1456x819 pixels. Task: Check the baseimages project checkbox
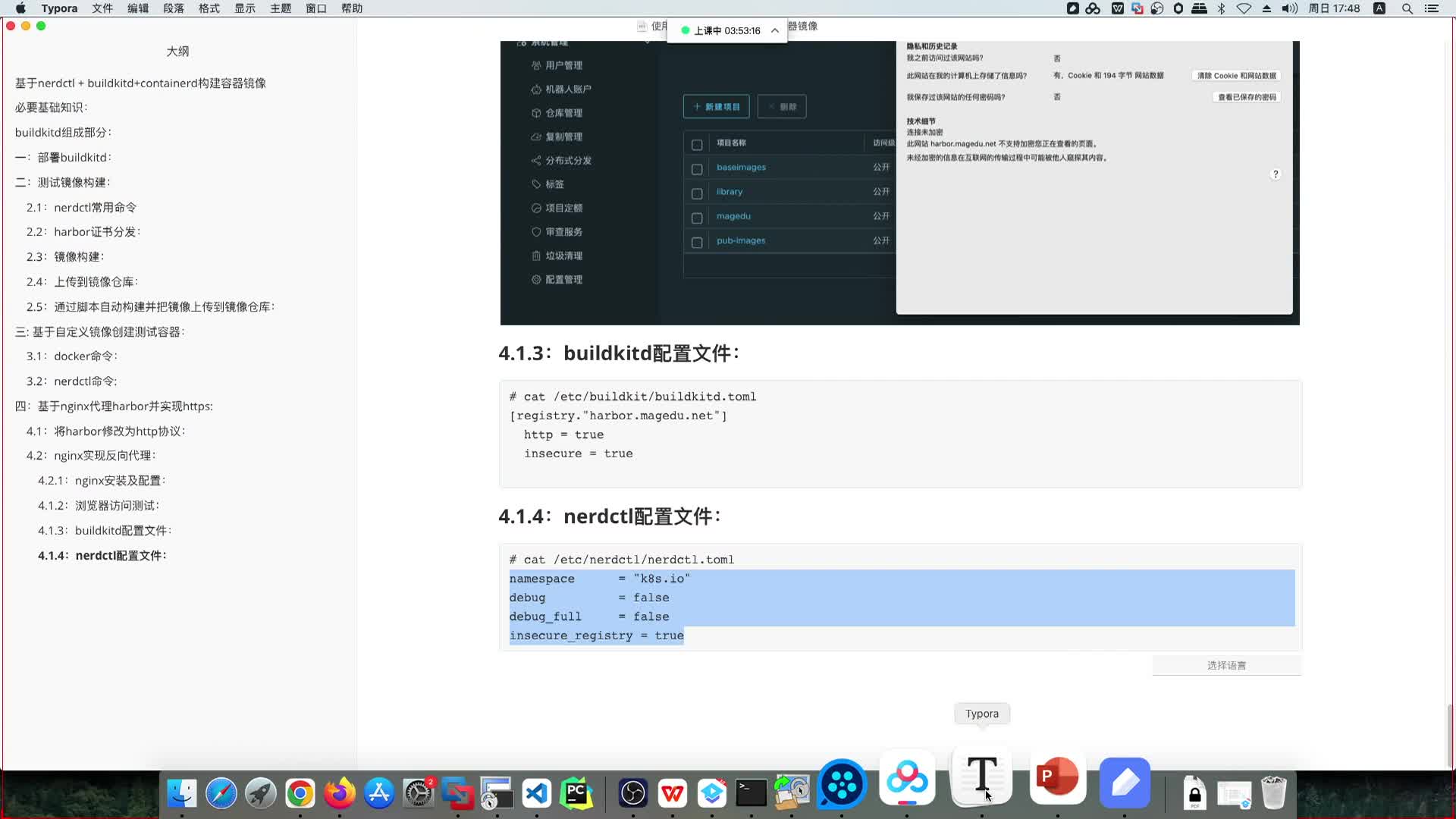697,168
